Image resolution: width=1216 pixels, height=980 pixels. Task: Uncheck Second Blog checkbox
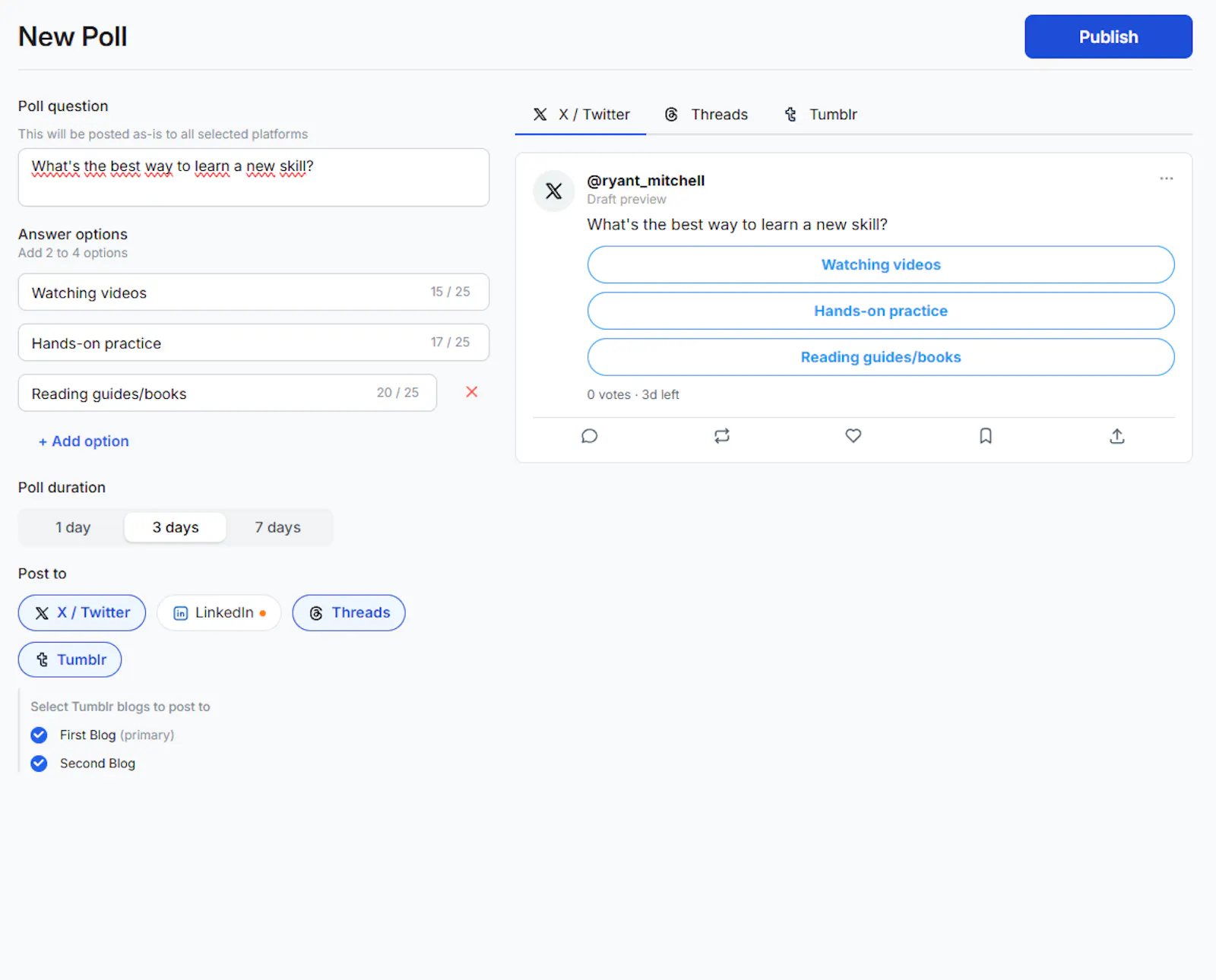(x=39, y=763)
